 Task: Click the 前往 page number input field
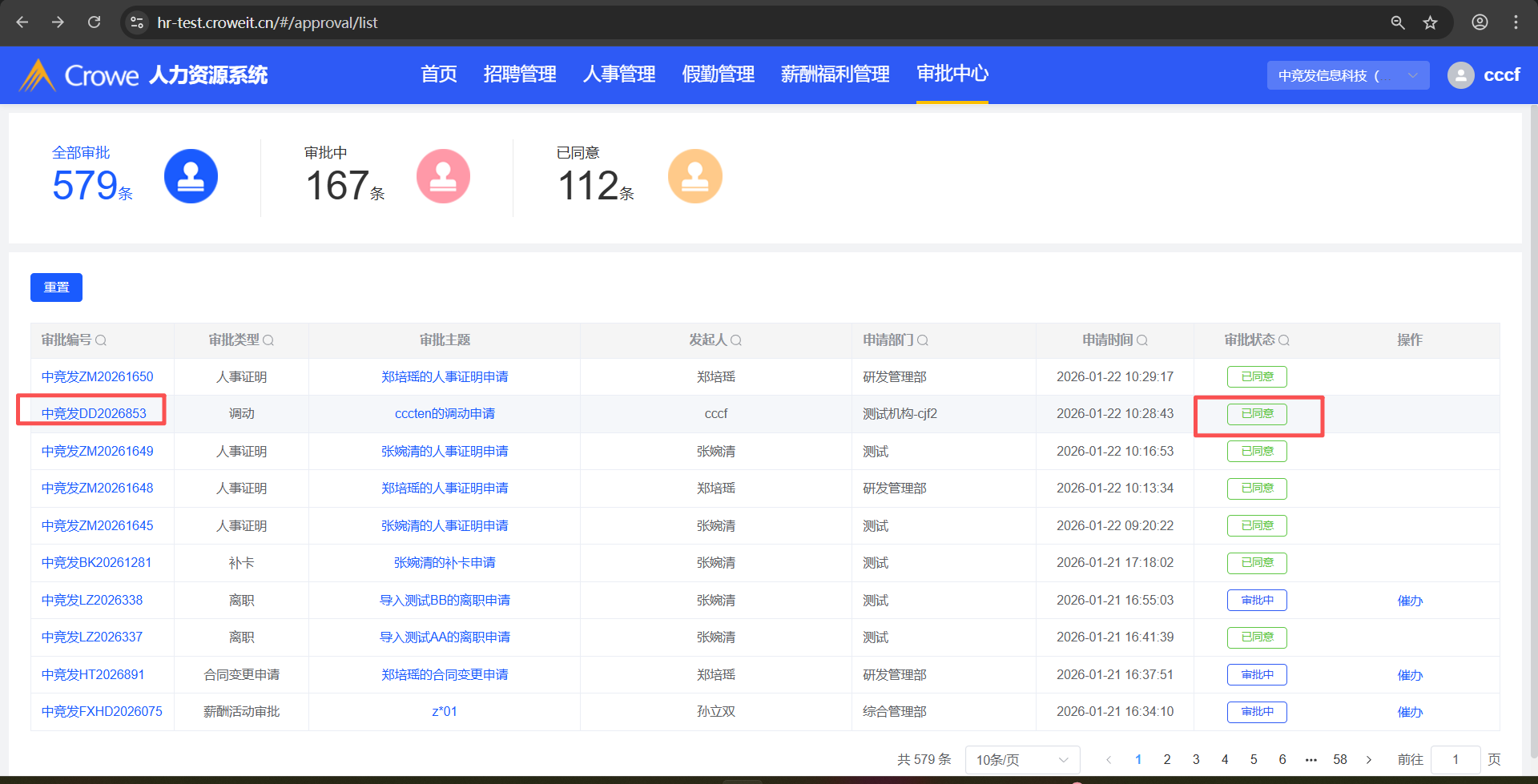click(1455, 759)
